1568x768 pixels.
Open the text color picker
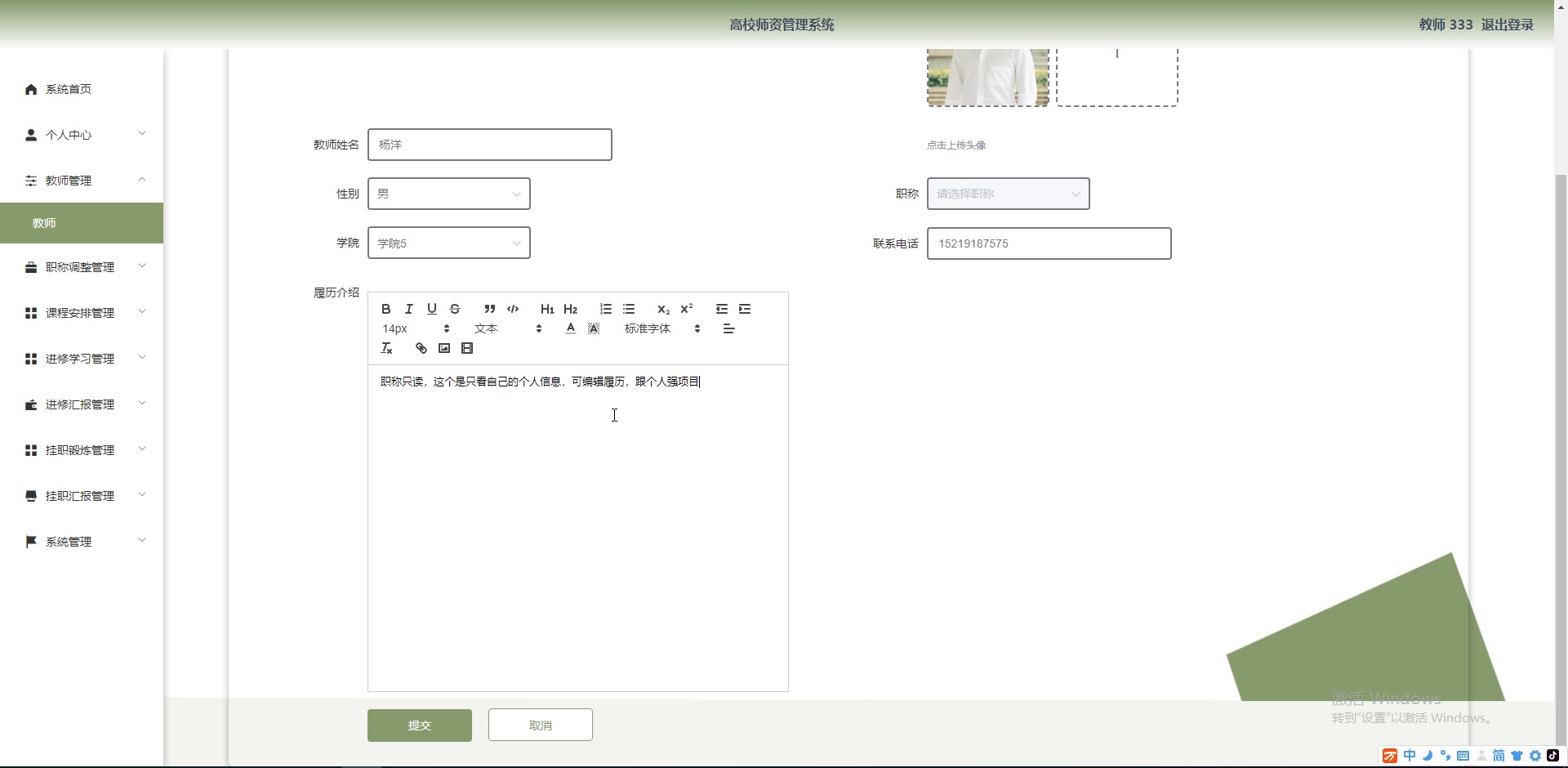pyautogui.click(x=570, y=328)
